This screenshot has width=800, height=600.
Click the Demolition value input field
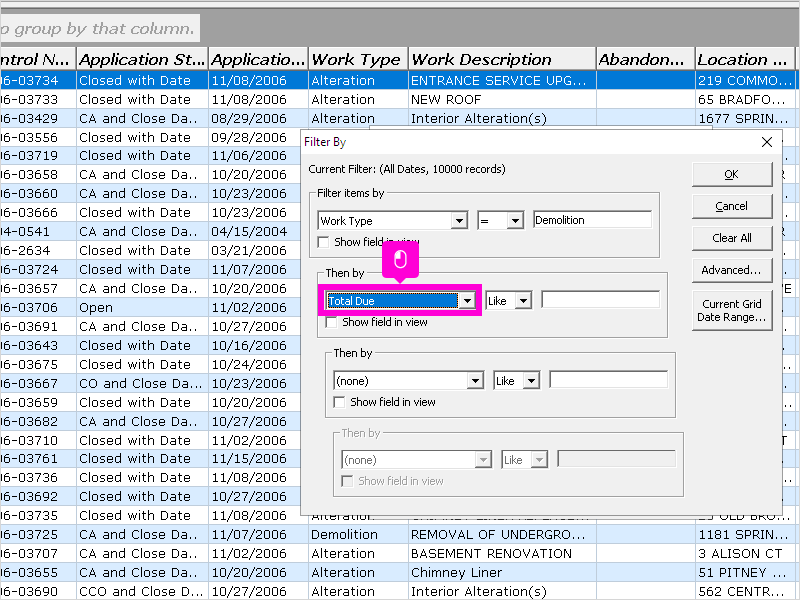point(592,220)
